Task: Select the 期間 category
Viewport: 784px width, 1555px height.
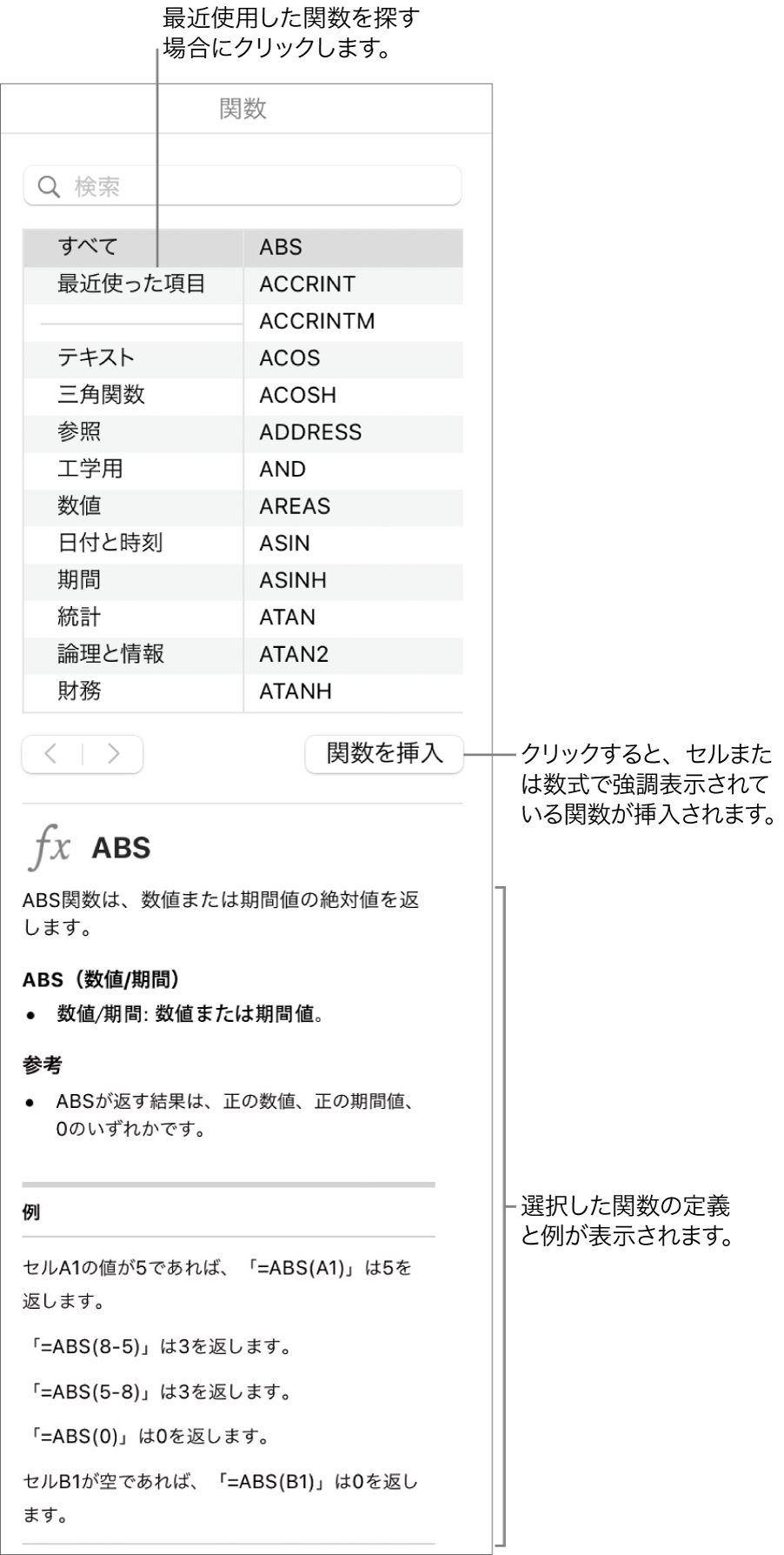Action: pos(133,580)
